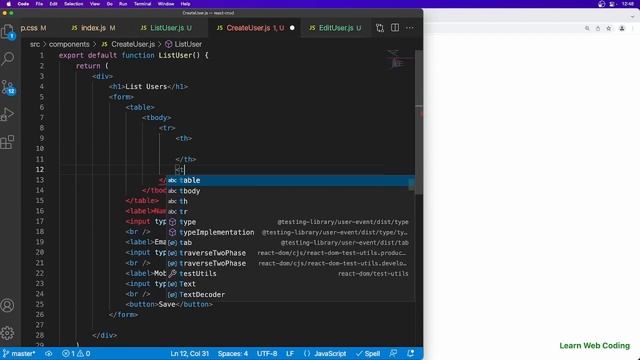This screenshot has width=640, height=360.
Task: Change indentation via Spaces: 4
Action: (x=233, y=353)
